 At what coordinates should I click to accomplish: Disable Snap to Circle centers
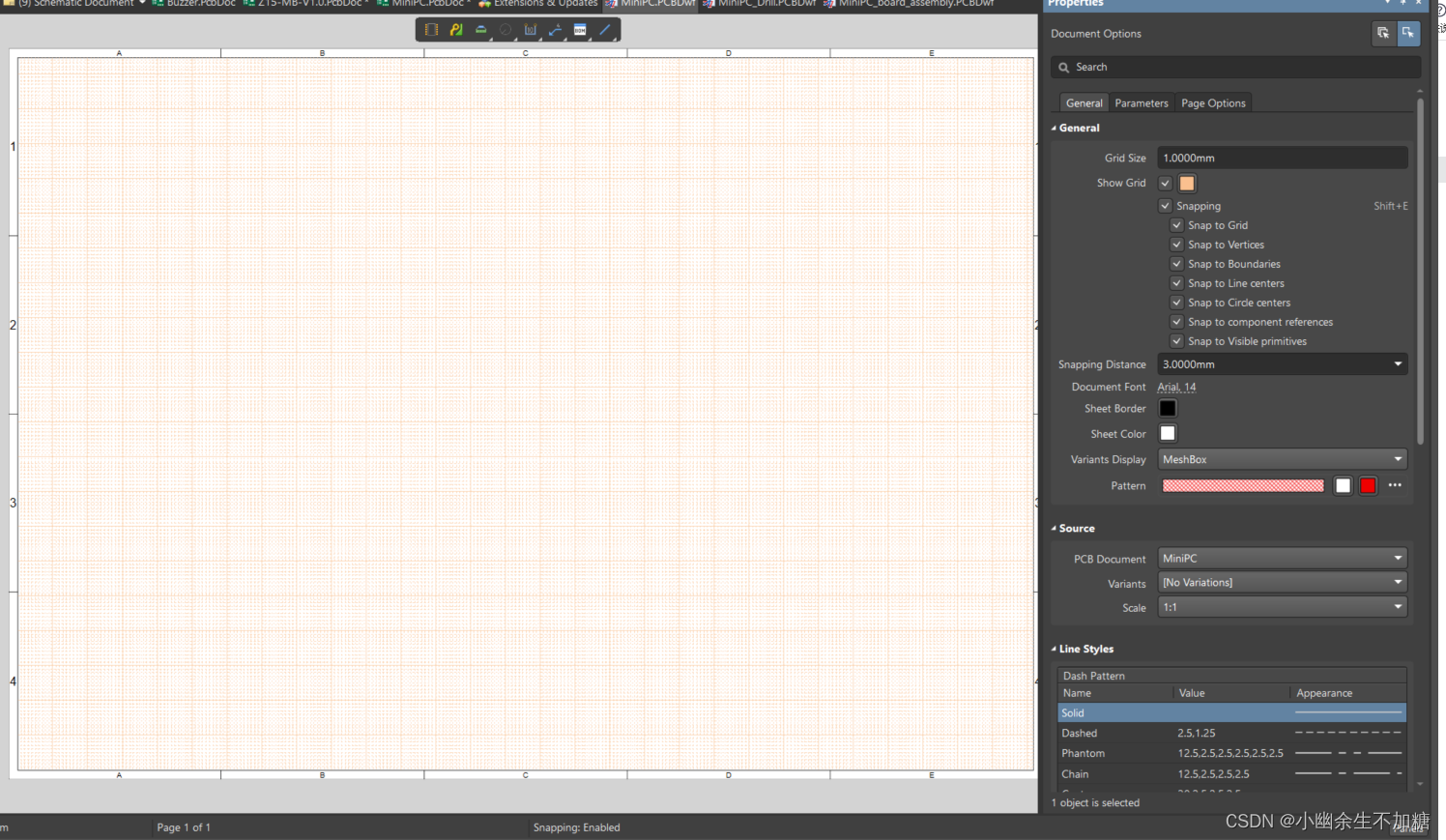[x=1176, y=303]
